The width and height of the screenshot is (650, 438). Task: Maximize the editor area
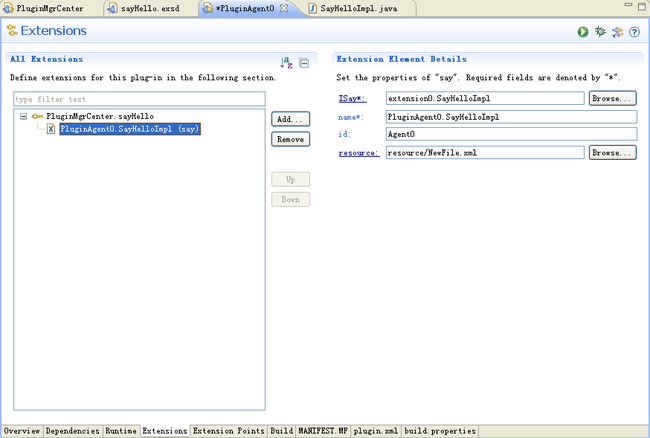point(642,6)
